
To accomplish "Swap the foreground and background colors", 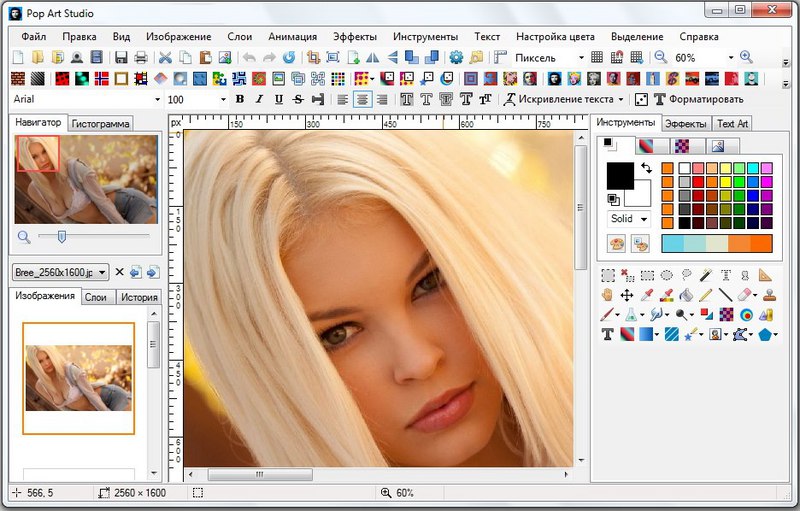I will tap(646, 167).
